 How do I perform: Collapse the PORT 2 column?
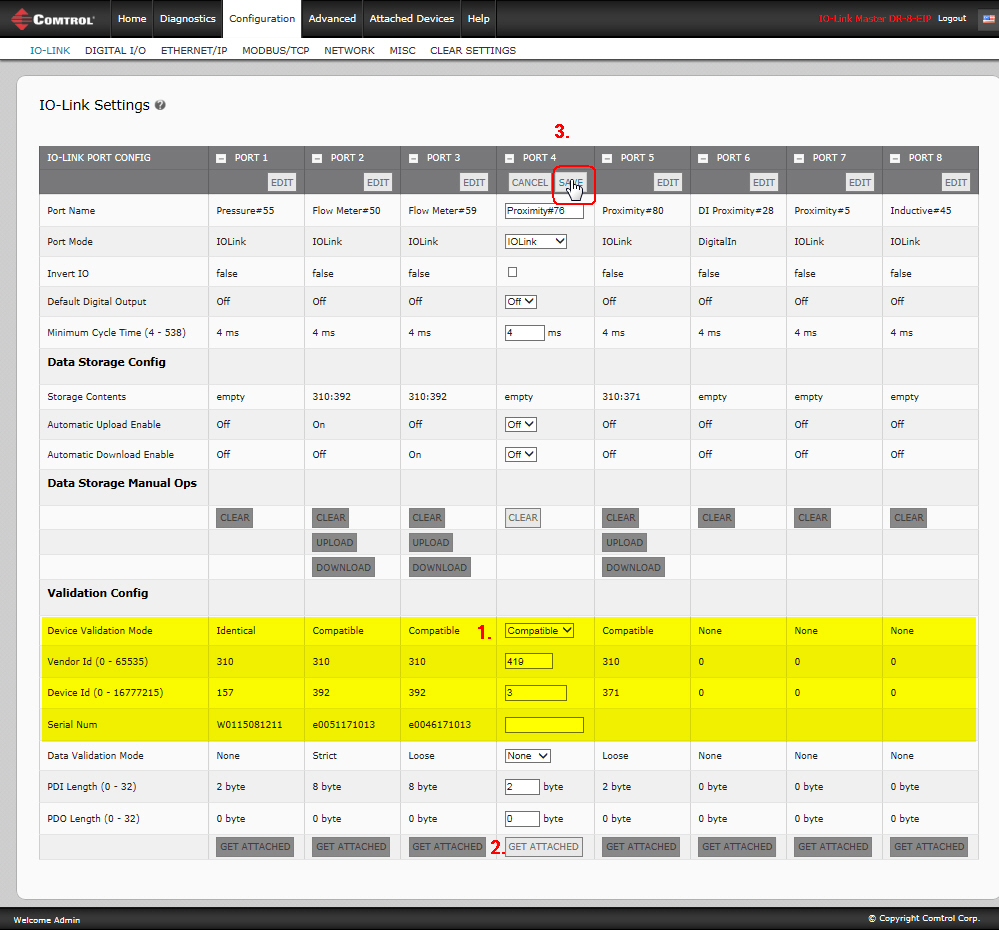[x=317, y=159]
